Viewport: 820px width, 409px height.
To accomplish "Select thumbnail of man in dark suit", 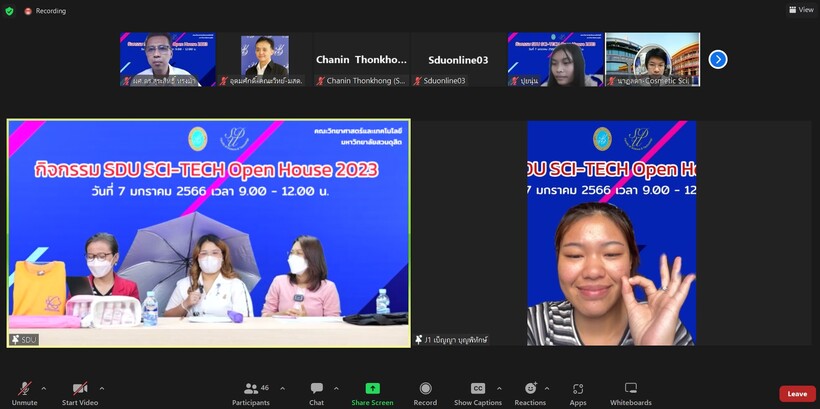I will 265,60.
